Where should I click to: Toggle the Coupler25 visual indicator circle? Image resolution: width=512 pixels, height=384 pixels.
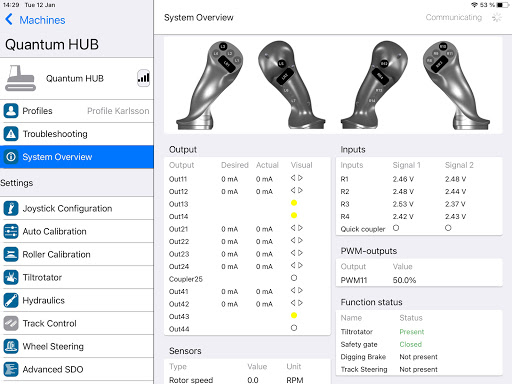(x=294, y=278)
